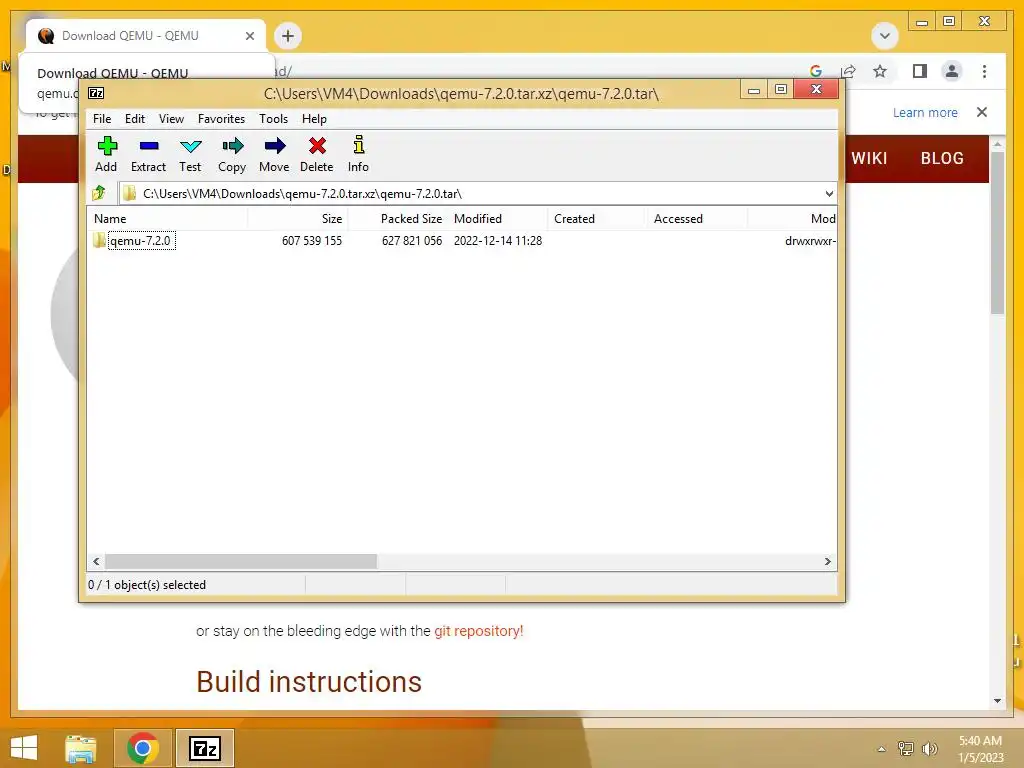The width and height of the screenshot is (1024, 768).
Task: Sort by Packed Size column header
Action: (x=398, y=219)
